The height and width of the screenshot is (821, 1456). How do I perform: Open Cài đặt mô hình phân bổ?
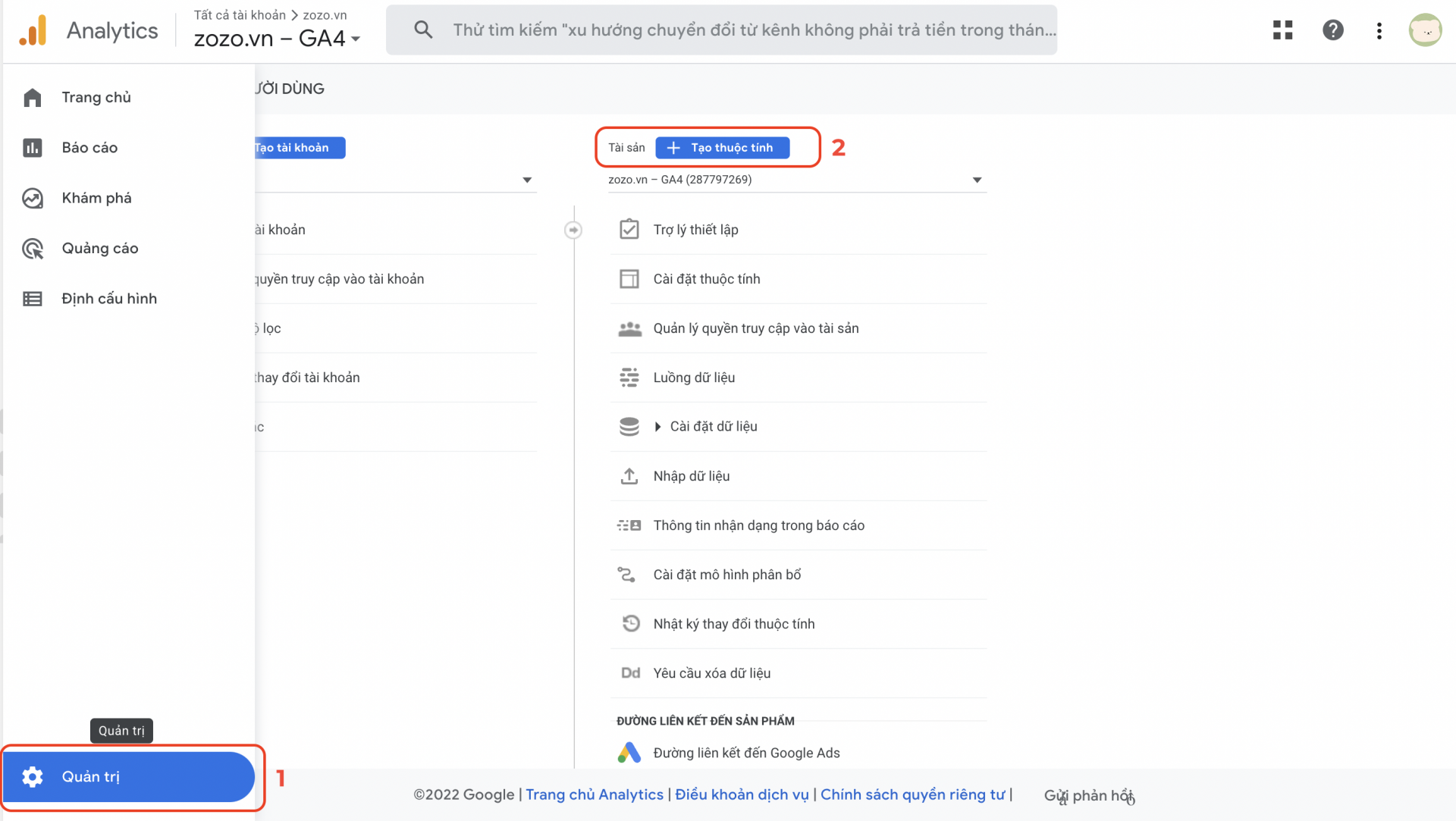coord(727,575)
